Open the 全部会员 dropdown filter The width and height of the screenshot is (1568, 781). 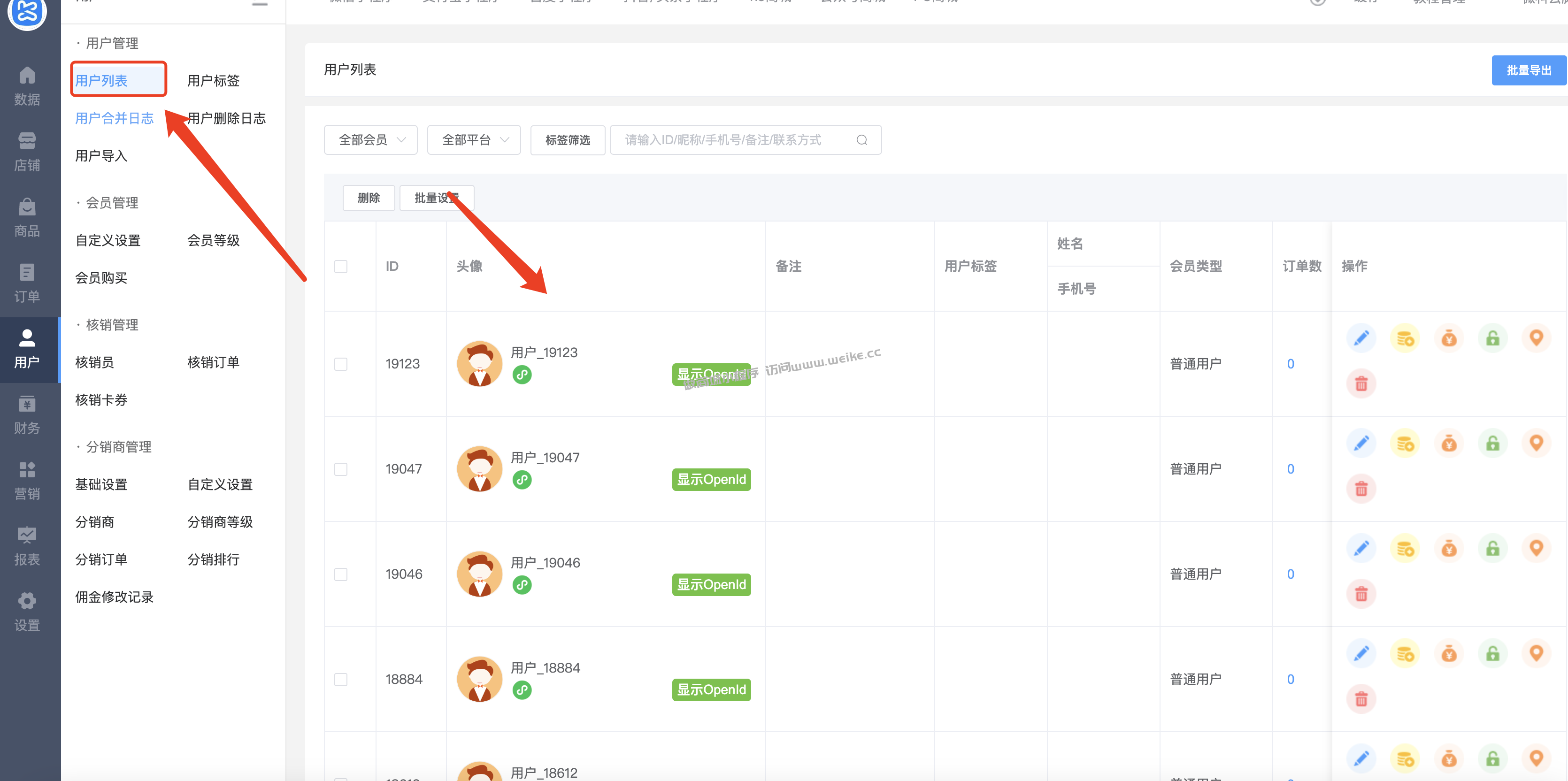[371, 140]
